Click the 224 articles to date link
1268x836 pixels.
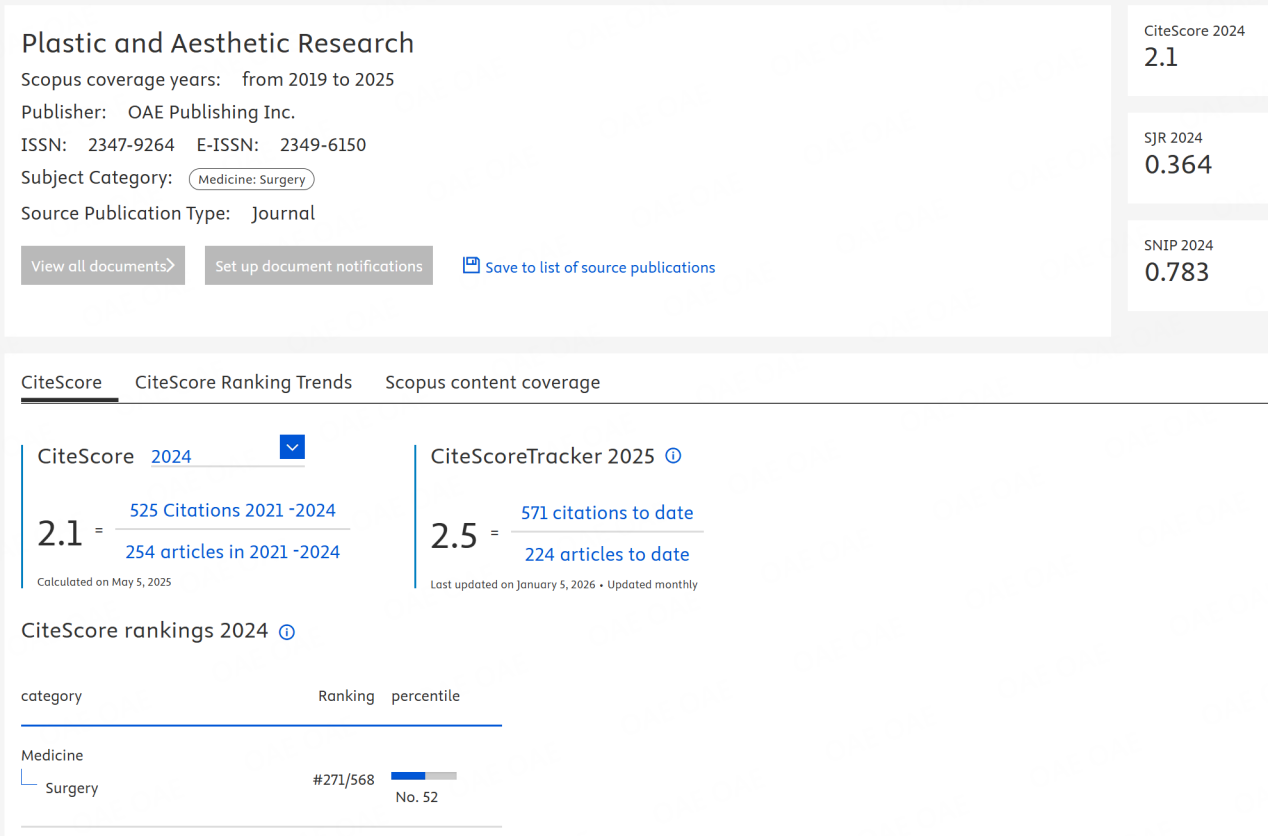click(607, 553)
